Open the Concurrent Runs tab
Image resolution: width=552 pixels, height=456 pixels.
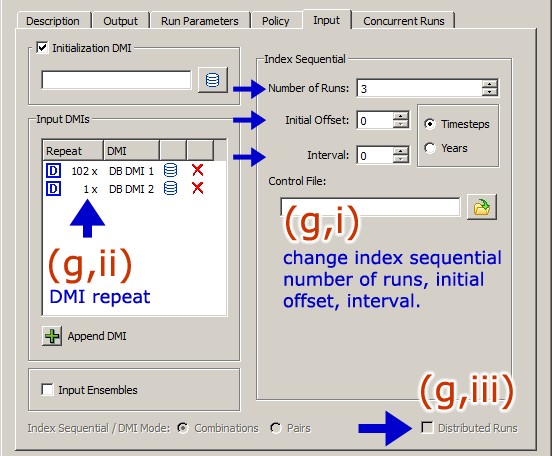point(404,21)
